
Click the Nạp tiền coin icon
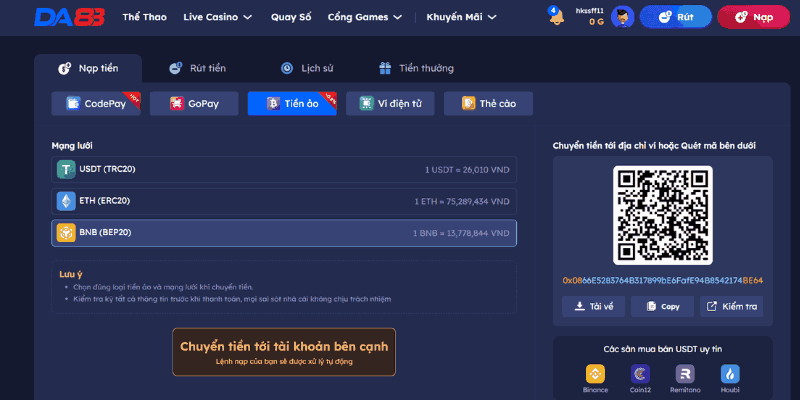tap(64, 68)
